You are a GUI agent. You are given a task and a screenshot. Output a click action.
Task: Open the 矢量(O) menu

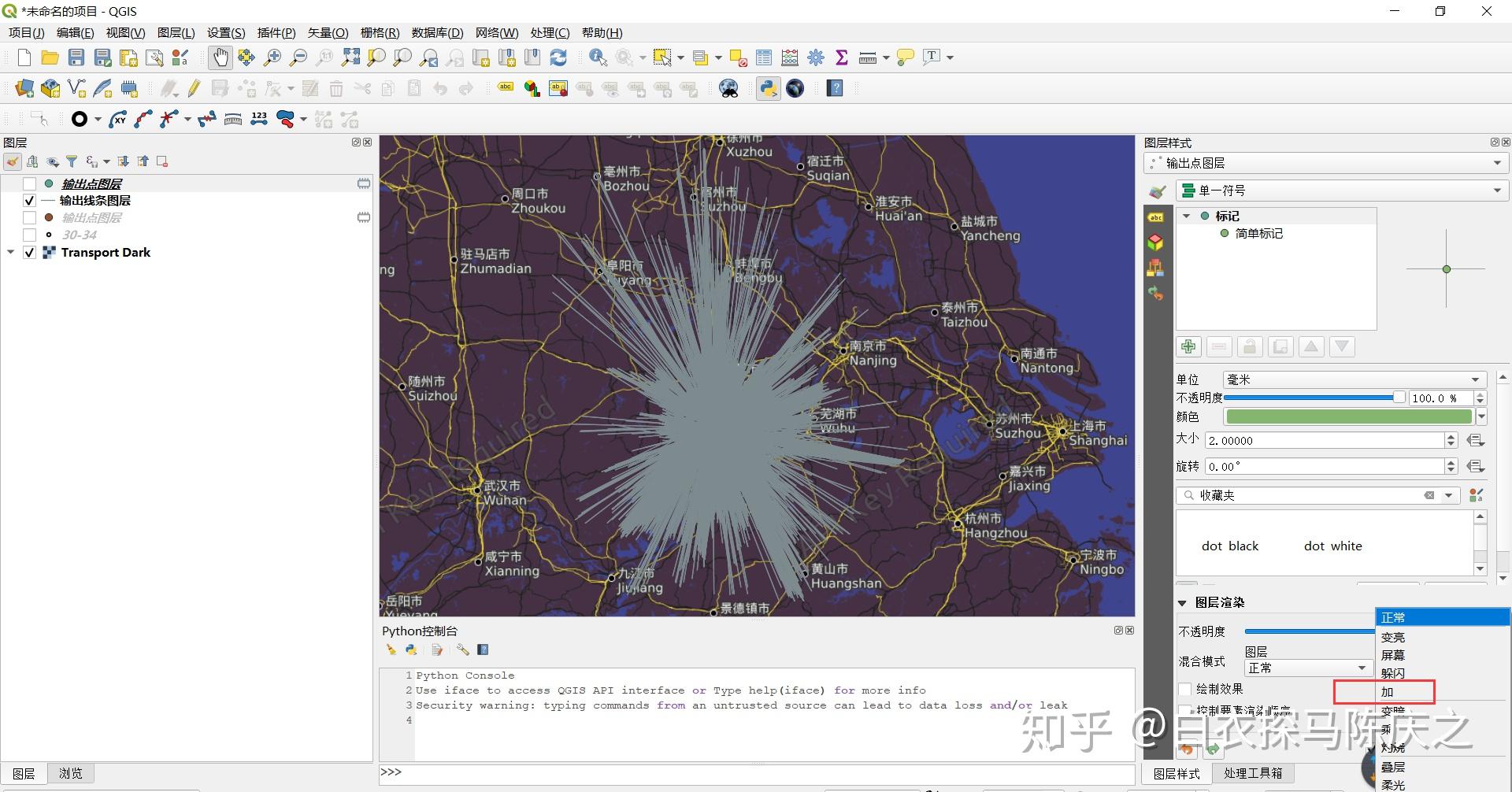pyautogui.click(x=328, y=32)
